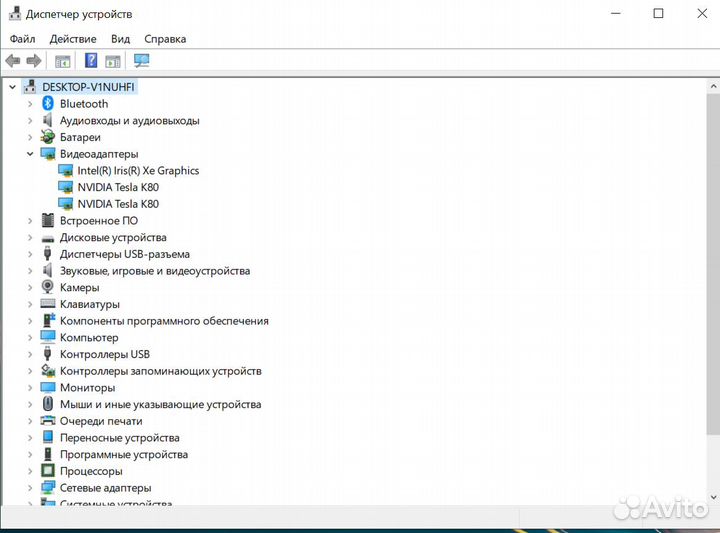Collapse the Видеоадаптеры category
This screenshot has width=720, height=533.
point(30,154)
